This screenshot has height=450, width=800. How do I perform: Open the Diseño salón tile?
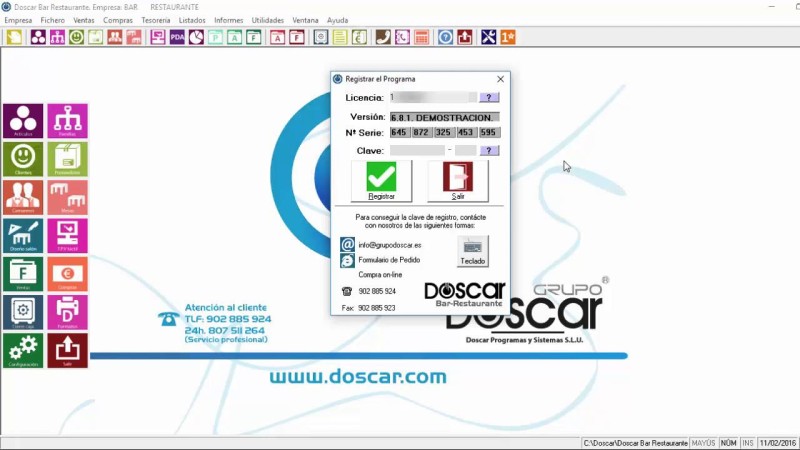(x=23, y=236)
